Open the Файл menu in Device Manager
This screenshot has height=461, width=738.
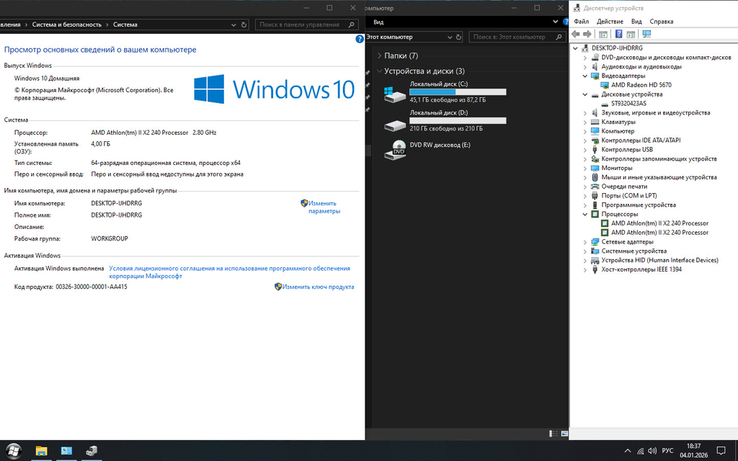point(581,22)
